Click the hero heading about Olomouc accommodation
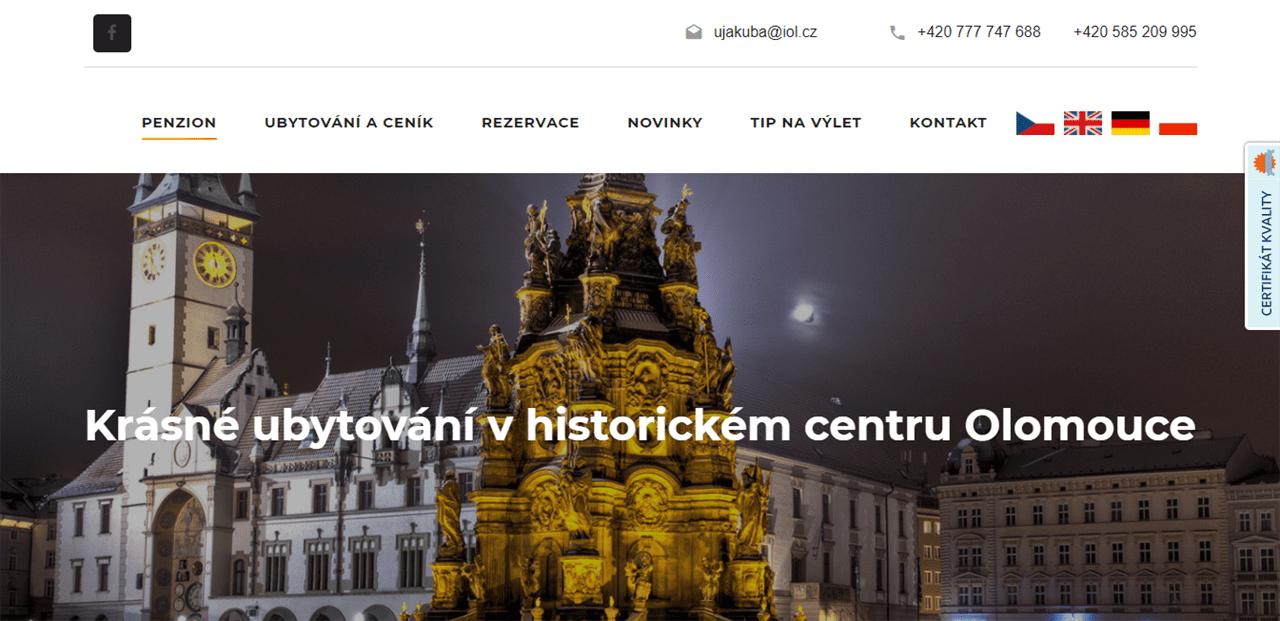Viewport: 1280px width, 621px height. [640, 425]
